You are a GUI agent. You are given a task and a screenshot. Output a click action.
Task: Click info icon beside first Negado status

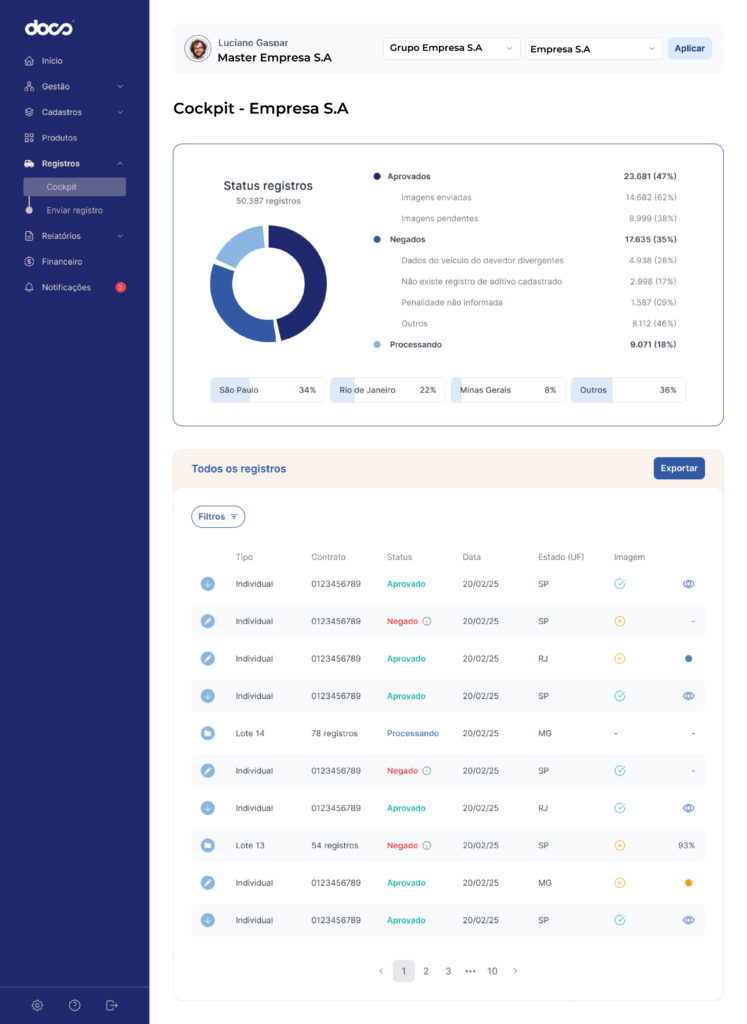point(427,621)
